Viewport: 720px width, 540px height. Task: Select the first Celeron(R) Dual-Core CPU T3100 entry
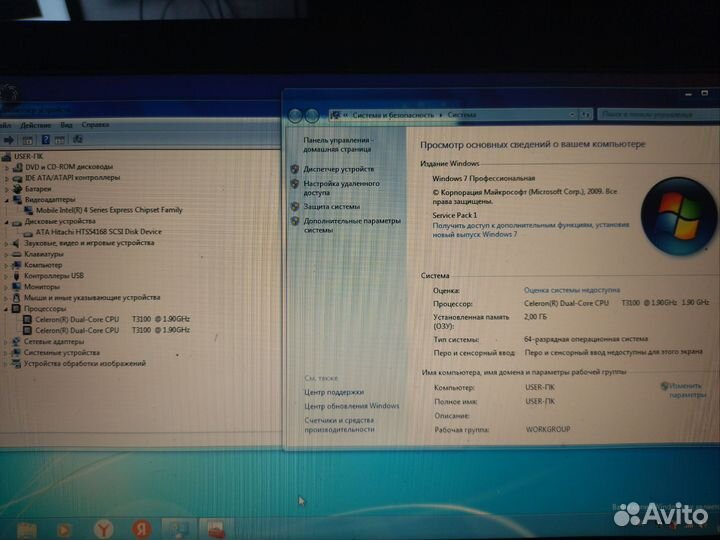[x=112, y=319]
